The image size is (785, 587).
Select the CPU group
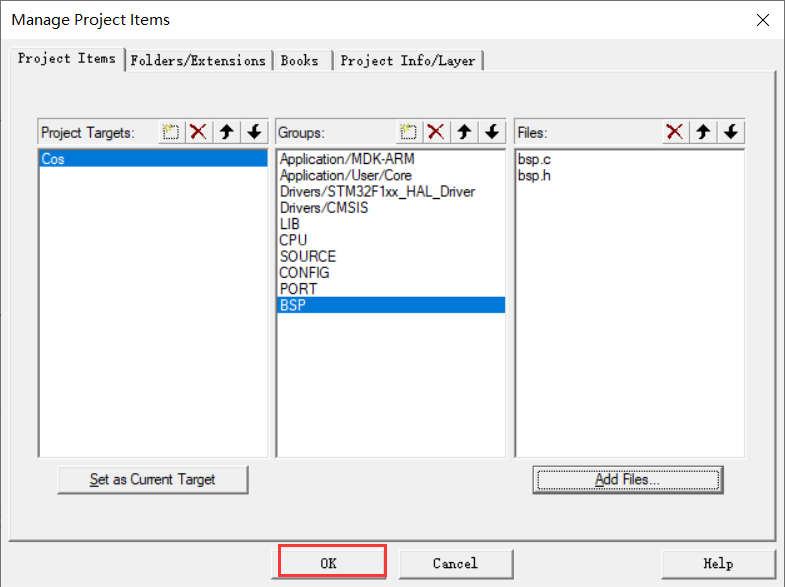[390, 240]
